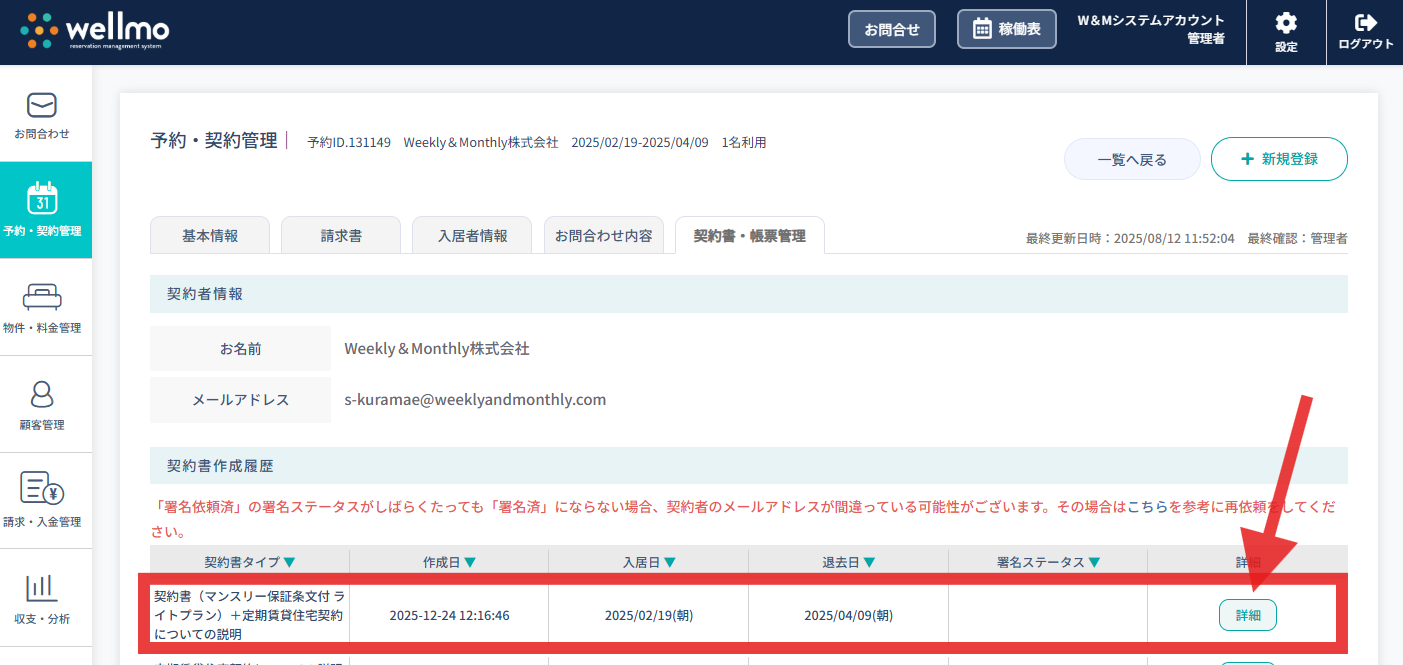This screenshot has width=1403, height=665.
Task: Open 物件・料金管理 bed sidebar icon
Action: tap(42, 297)
